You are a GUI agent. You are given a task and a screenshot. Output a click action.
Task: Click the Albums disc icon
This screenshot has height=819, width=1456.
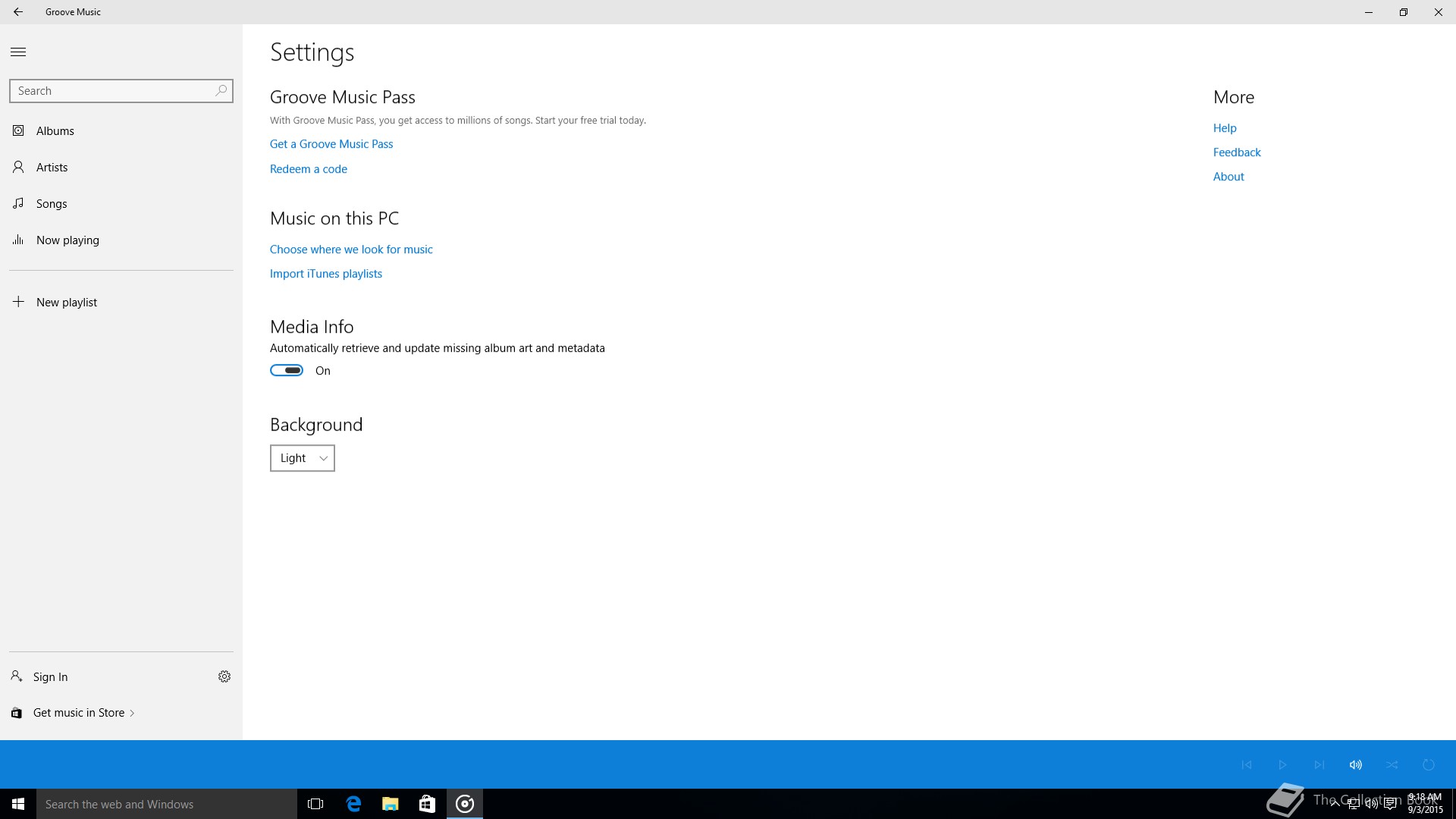point(18,130)
